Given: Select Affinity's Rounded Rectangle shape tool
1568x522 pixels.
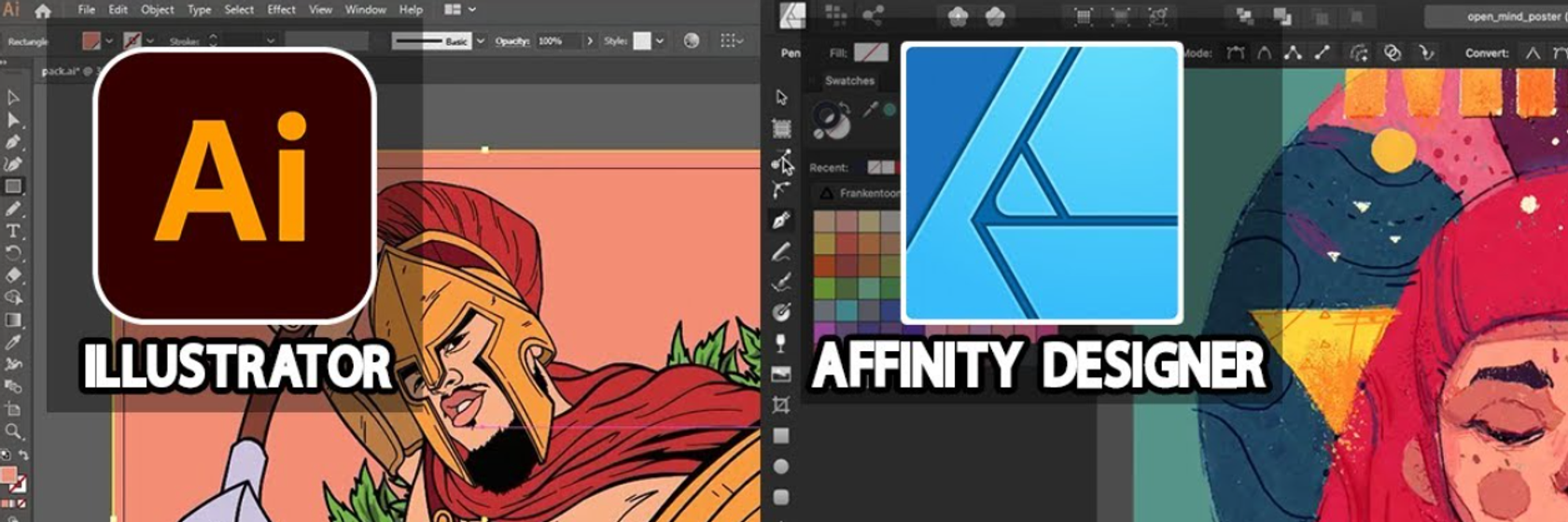Looking at the screenshot, I should point(781,497).
